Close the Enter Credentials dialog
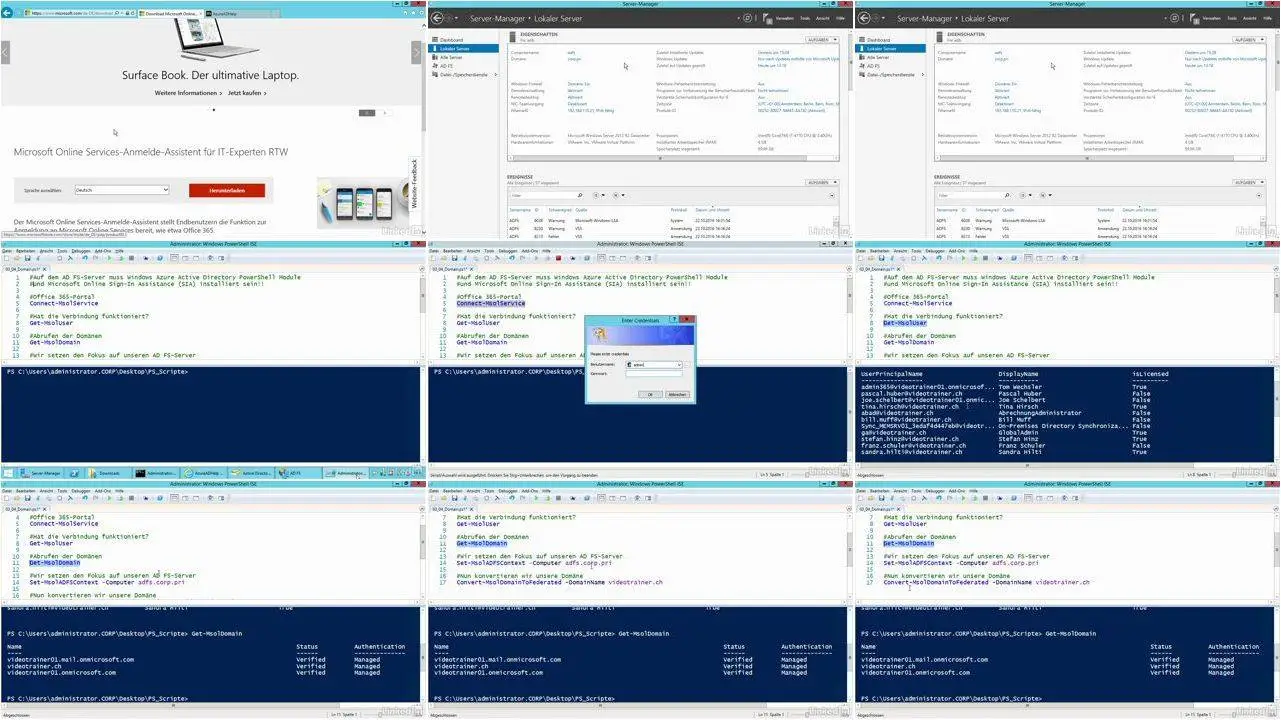 [x=686, y=319]
